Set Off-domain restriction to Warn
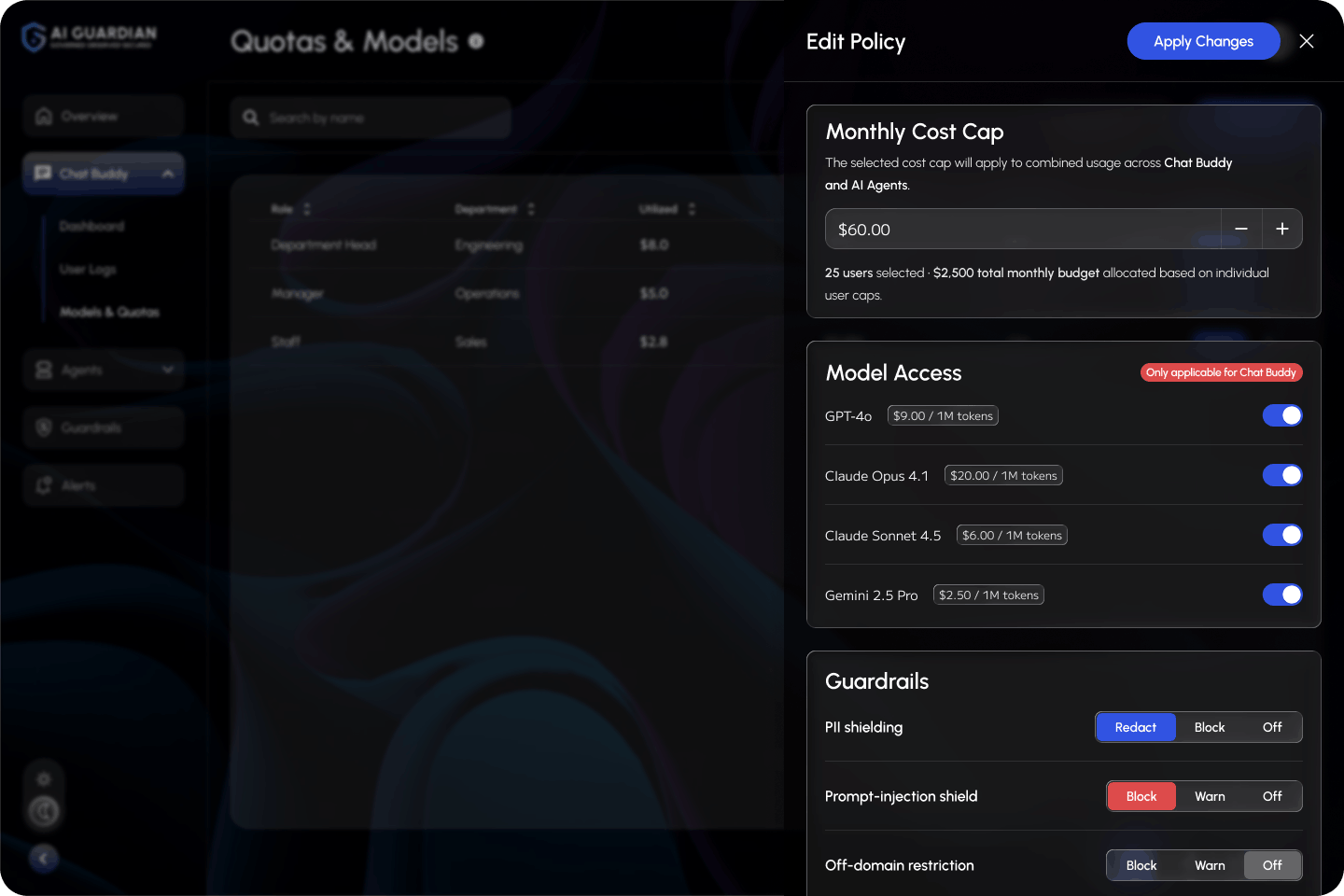The image size is (1344, 896). click(x=1210, y=865)
